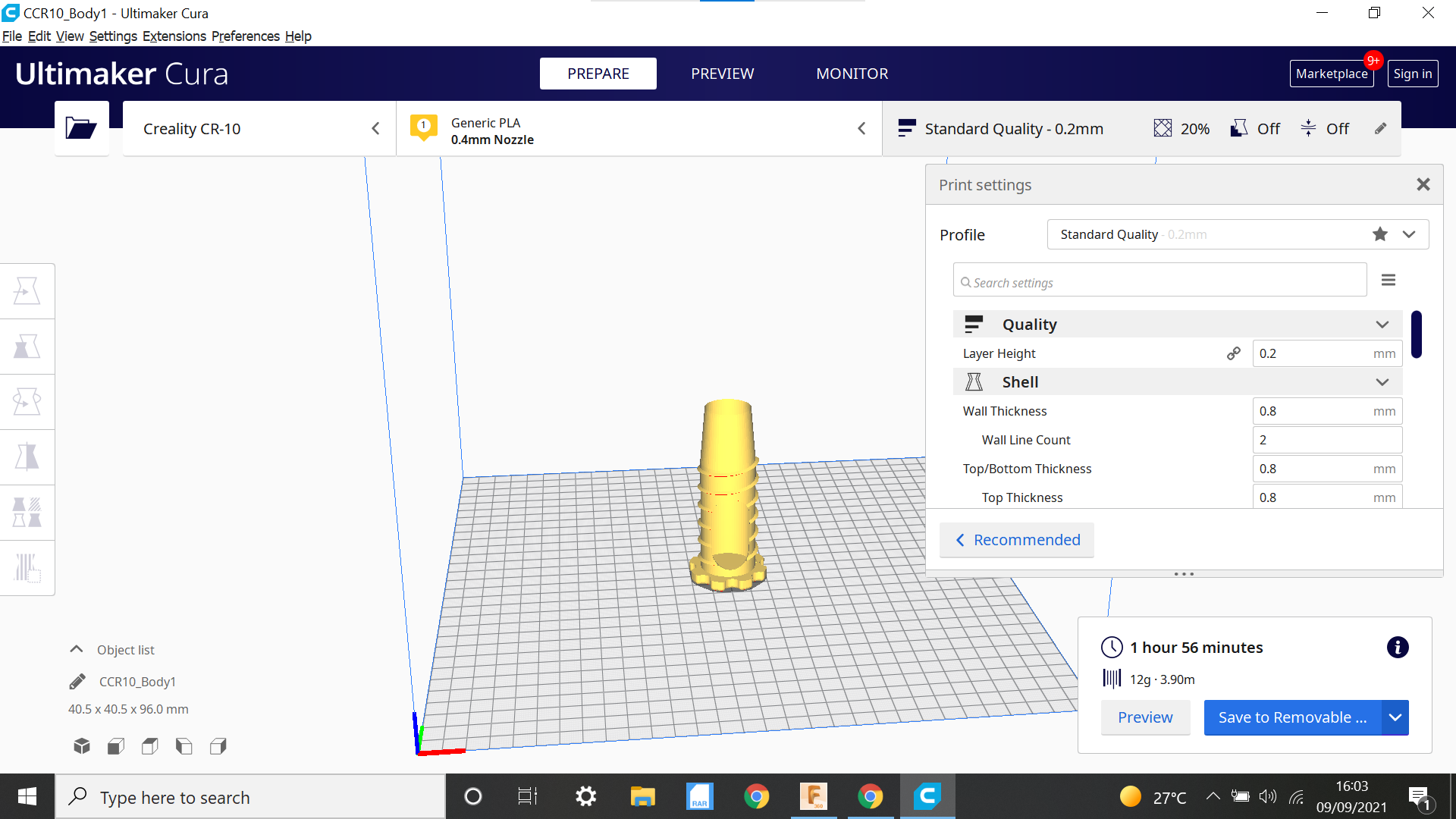Image resolution: width=1456 pixels, height=819 pixels.
Task: Open the File menu
Action: pos(12,36)
